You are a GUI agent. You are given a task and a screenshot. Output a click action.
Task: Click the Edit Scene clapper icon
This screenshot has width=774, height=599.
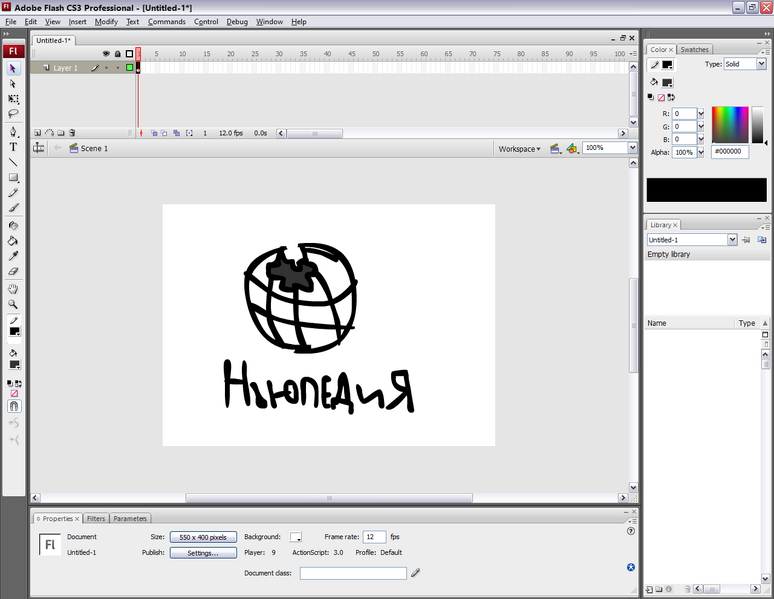tap(555, 149)
